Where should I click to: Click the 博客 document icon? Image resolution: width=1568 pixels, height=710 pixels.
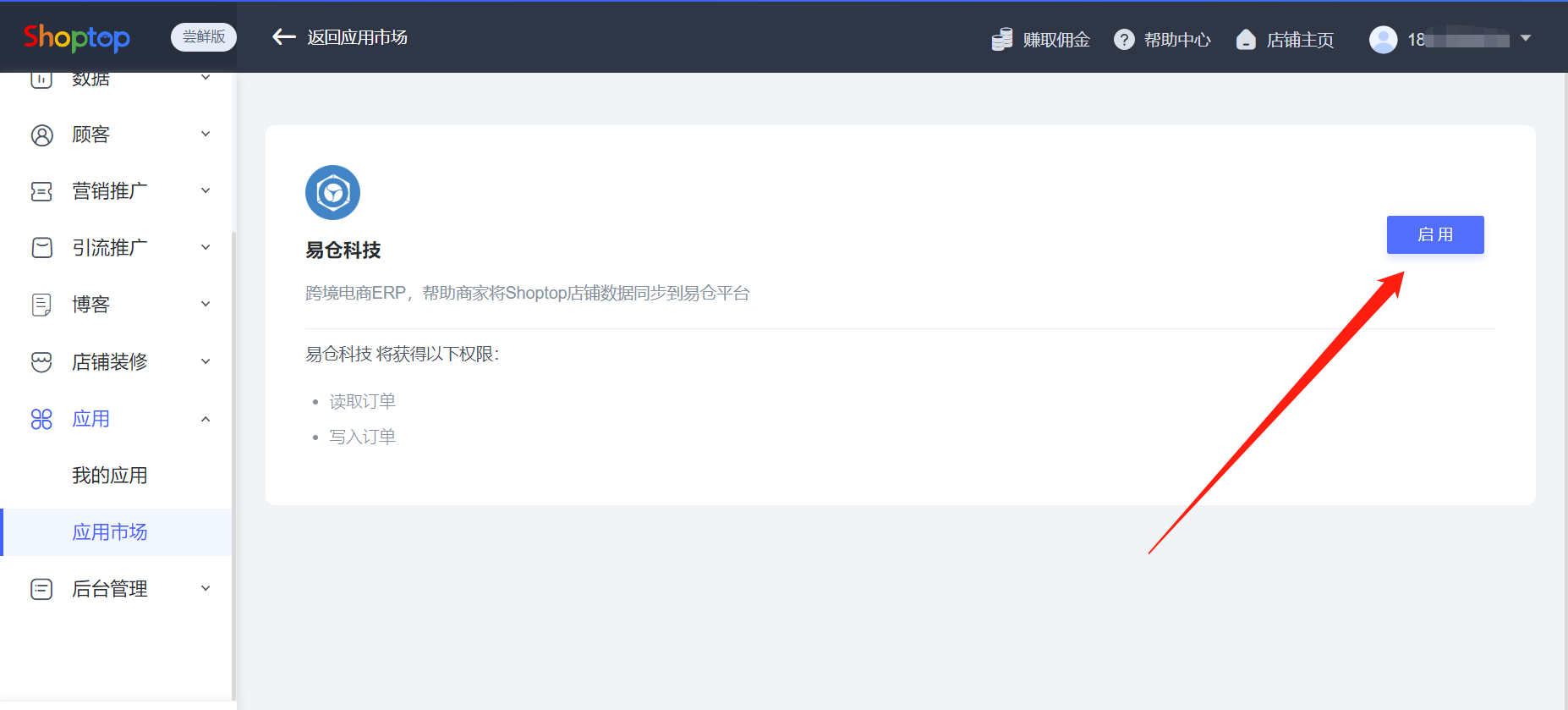click(41, 305)
